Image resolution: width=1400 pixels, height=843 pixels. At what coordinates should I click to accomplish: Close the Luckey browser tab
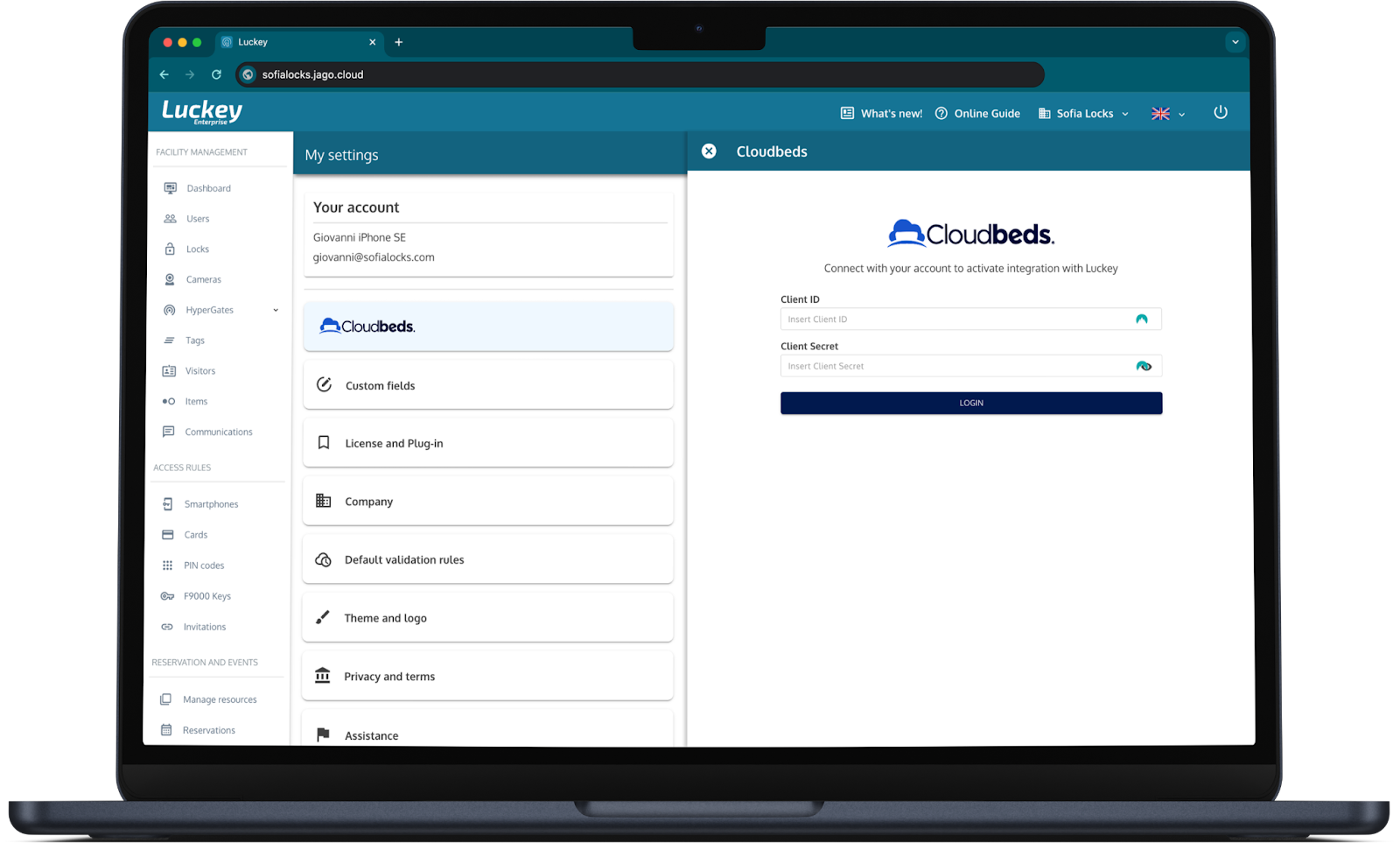[x=373, y=42]
